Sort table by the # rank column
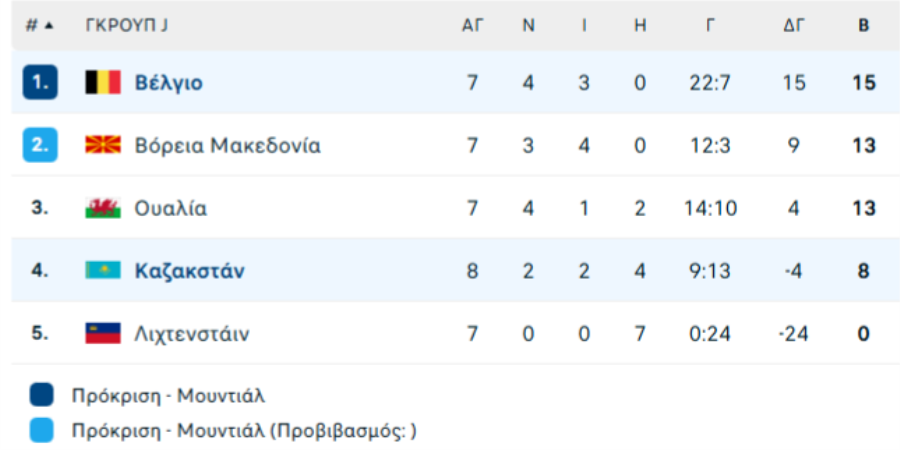The height and width of the screenshot is (450, 900). click(x=40, y=26)
